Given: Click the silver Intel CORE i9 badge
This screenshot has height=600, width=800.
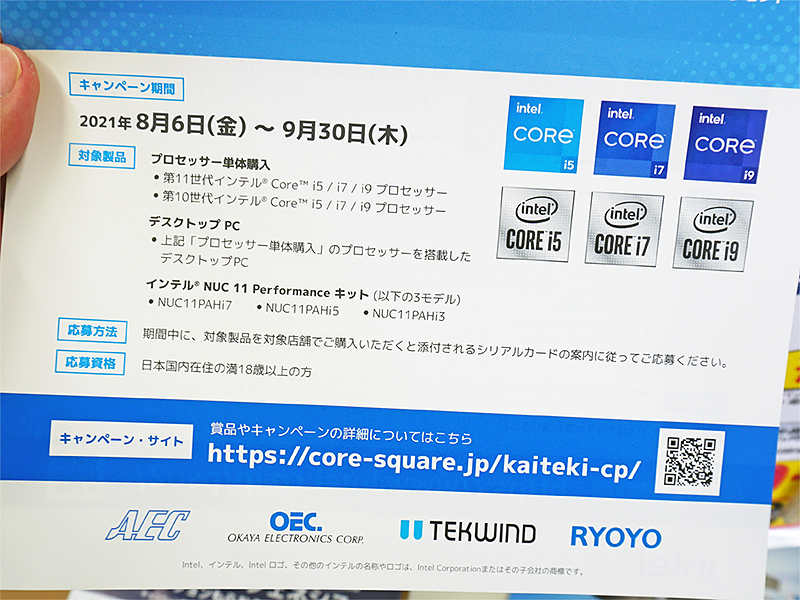Looking at the screenshot, I should coord(713,234).
